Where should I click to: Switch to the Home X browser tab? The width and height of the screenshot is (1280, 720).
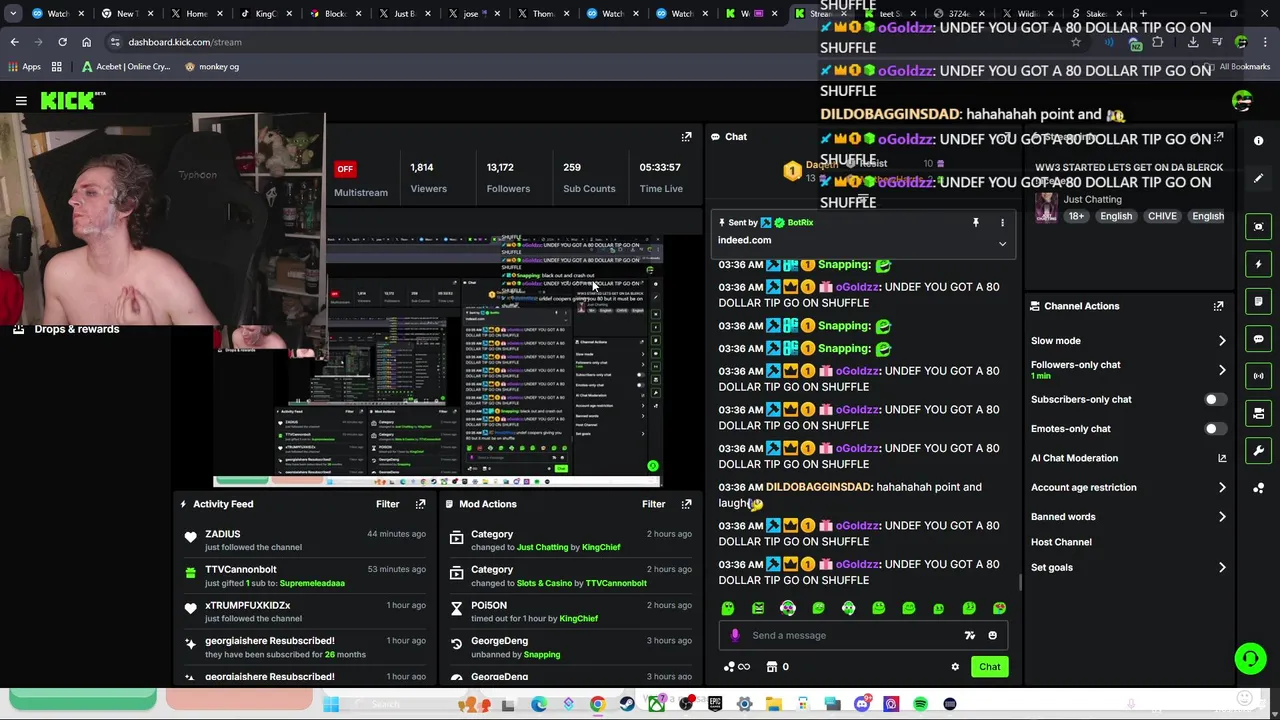[x=196, y=14]
